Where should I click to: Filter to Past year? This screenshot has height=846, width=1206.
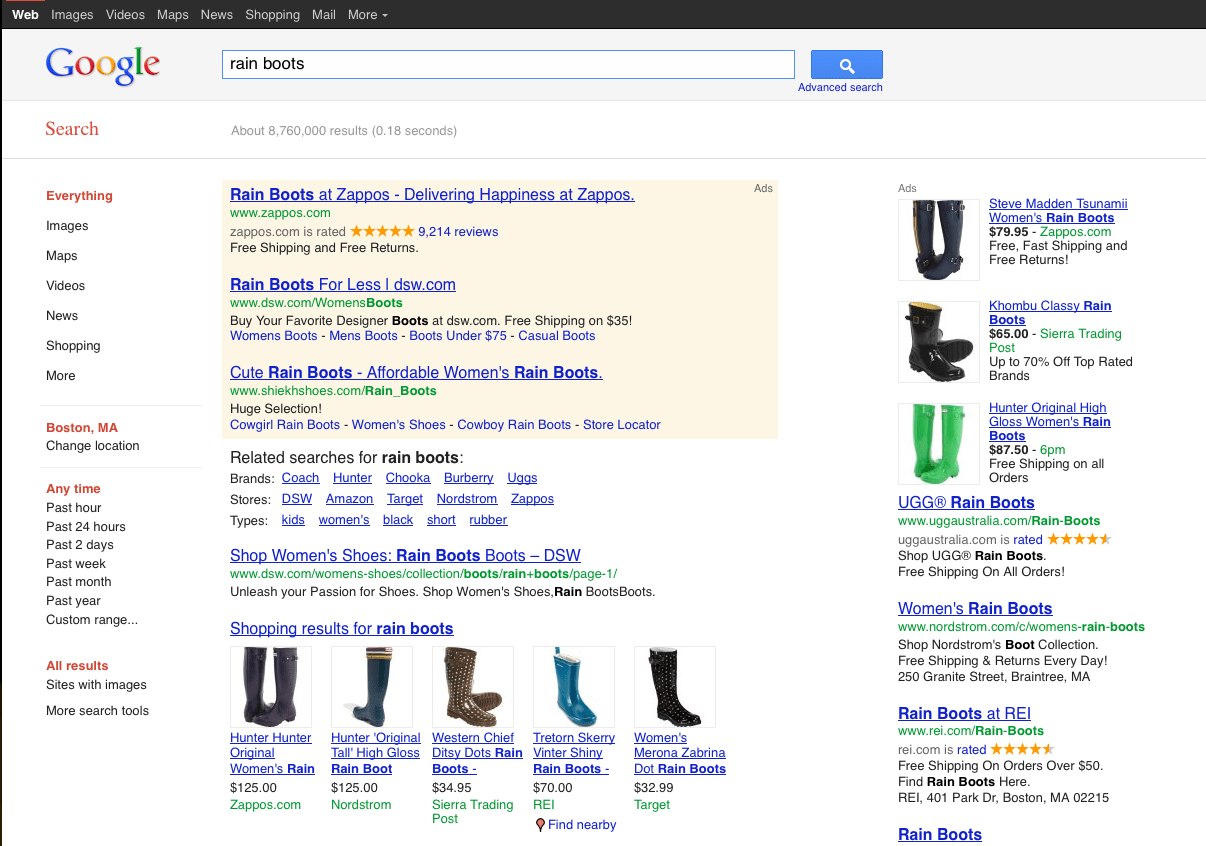[x=73, y=601]
